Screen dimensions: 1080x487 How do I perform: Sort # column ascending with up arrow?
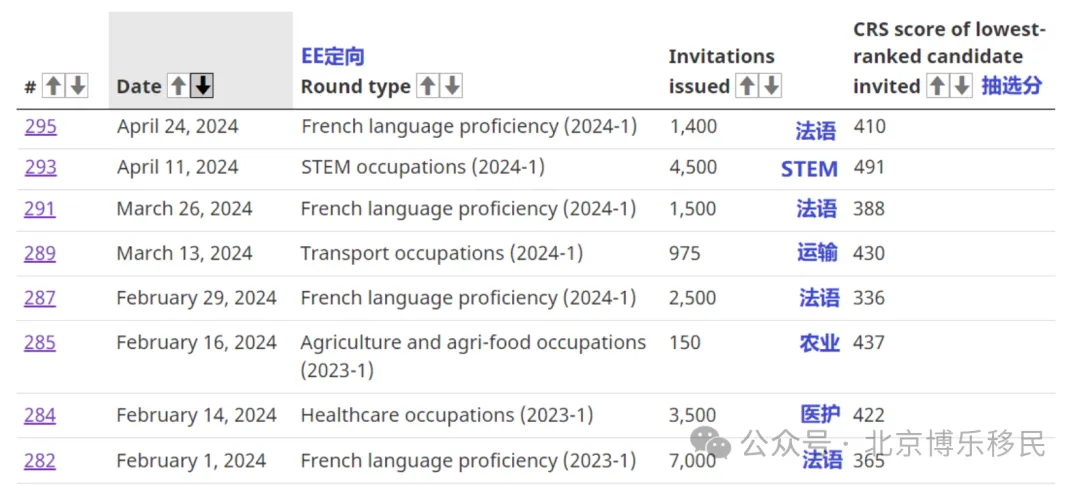pos(54,86)
